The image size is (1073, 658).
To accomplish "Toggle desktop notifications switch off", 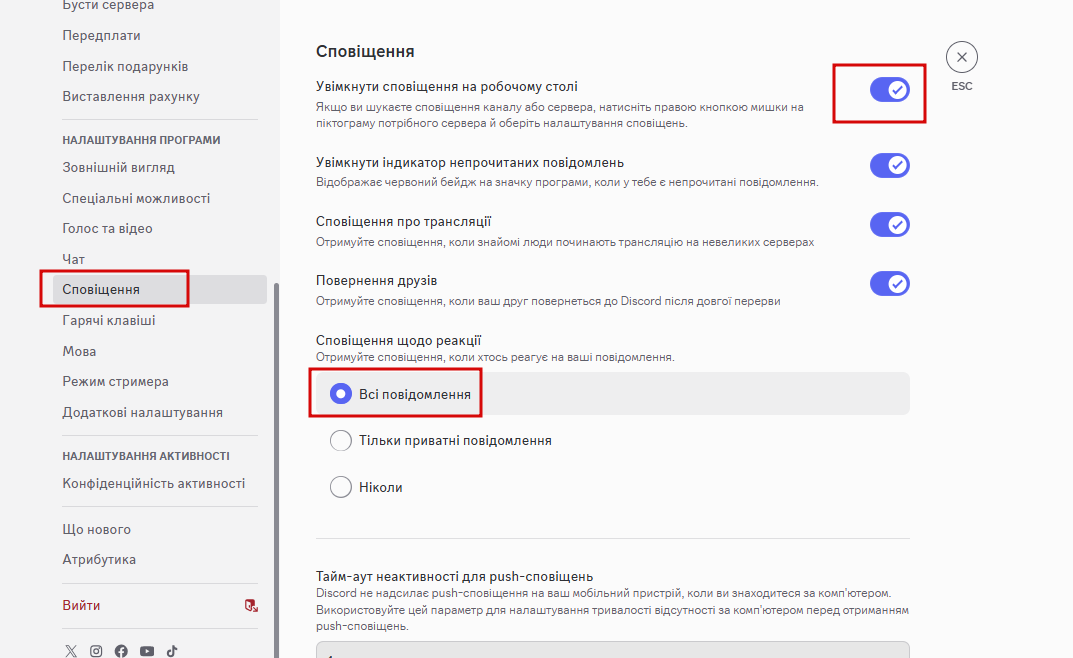I will tap(889, 90).
